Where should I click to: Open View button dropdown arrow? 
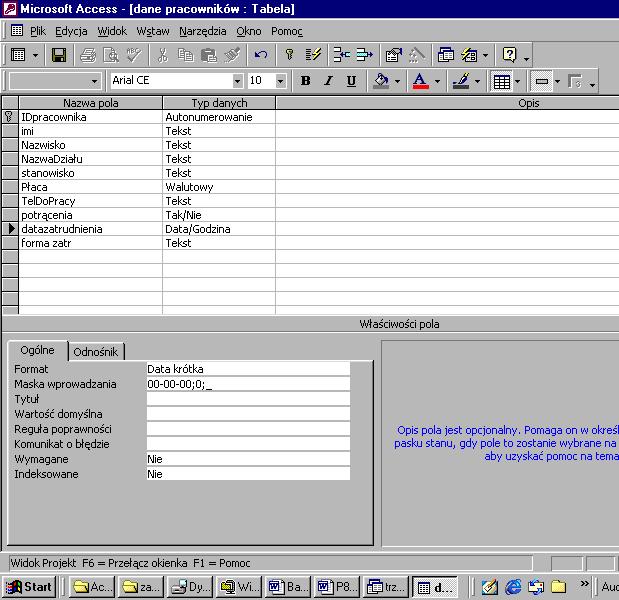pyautogui.click(x=35, y=55)
